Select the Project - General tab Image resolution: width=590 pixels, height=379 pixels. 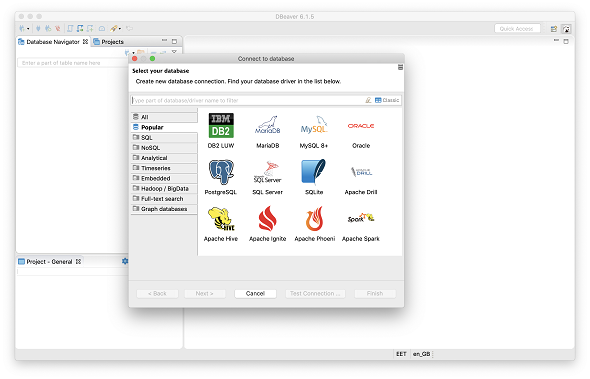tap(49, 261)
